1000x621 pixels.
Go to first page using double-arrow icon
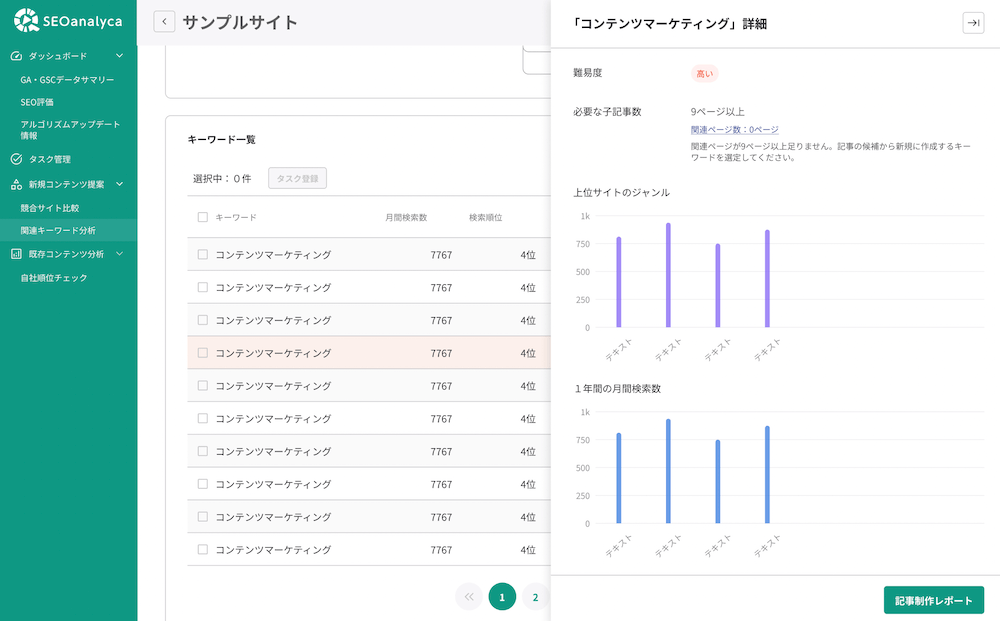click(x=468, y=597)
